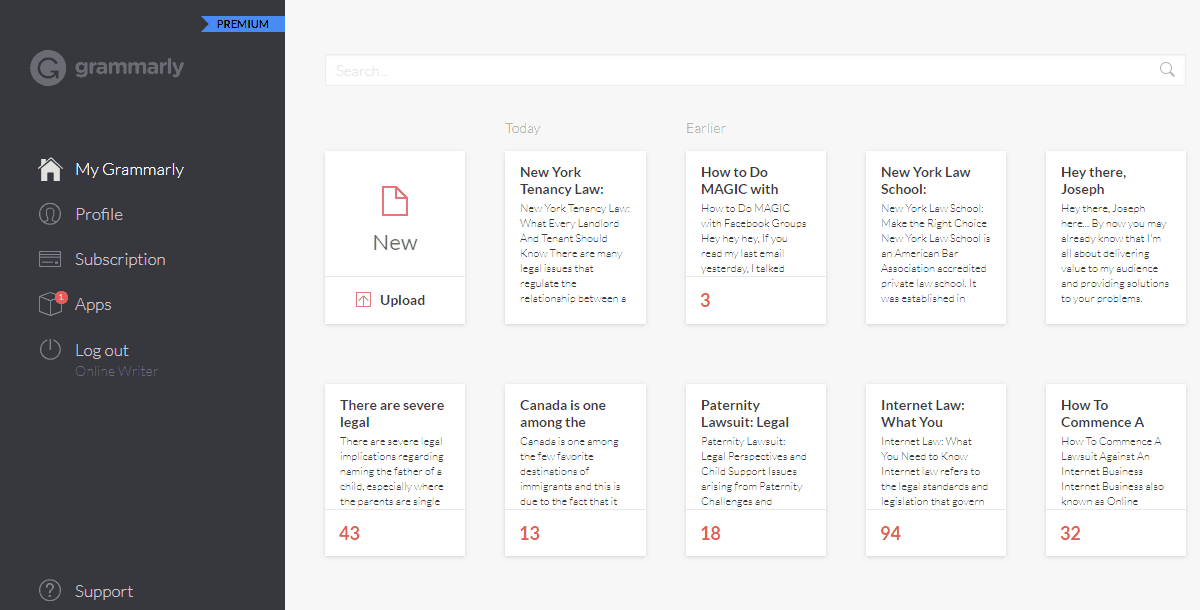Click the new document page icon
1200x610 pixels.
click(394, 200)
